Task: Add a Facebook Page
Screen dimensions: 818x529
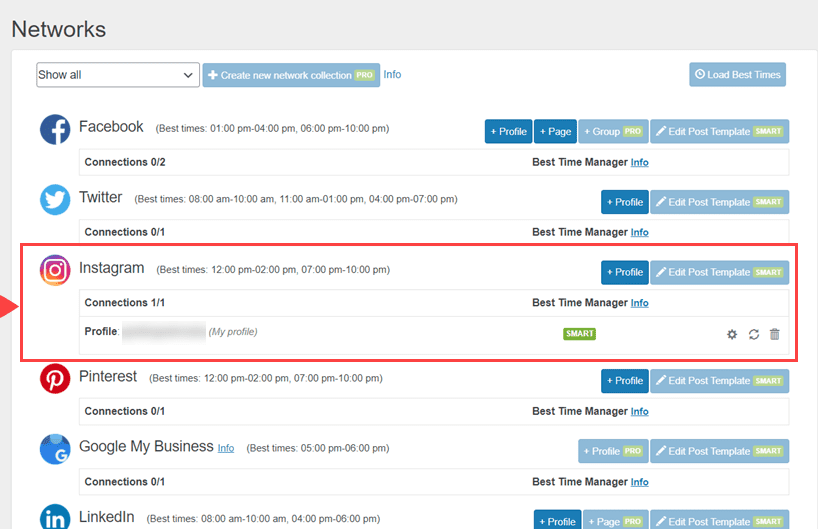Action: coord(555,132)
